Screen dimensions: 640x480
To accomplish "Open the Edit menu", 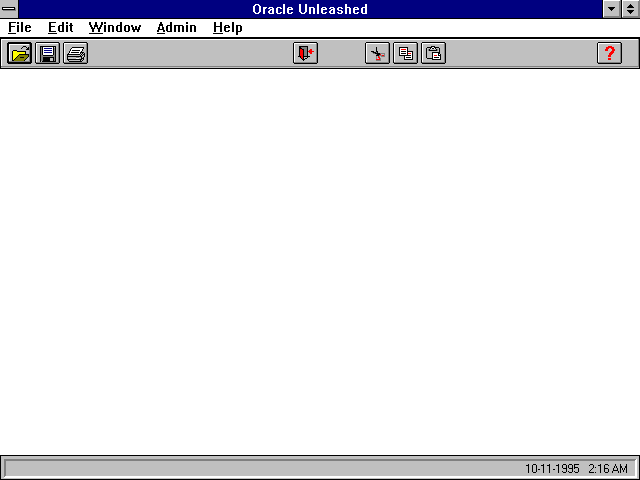I will click(x=61, y=28).
